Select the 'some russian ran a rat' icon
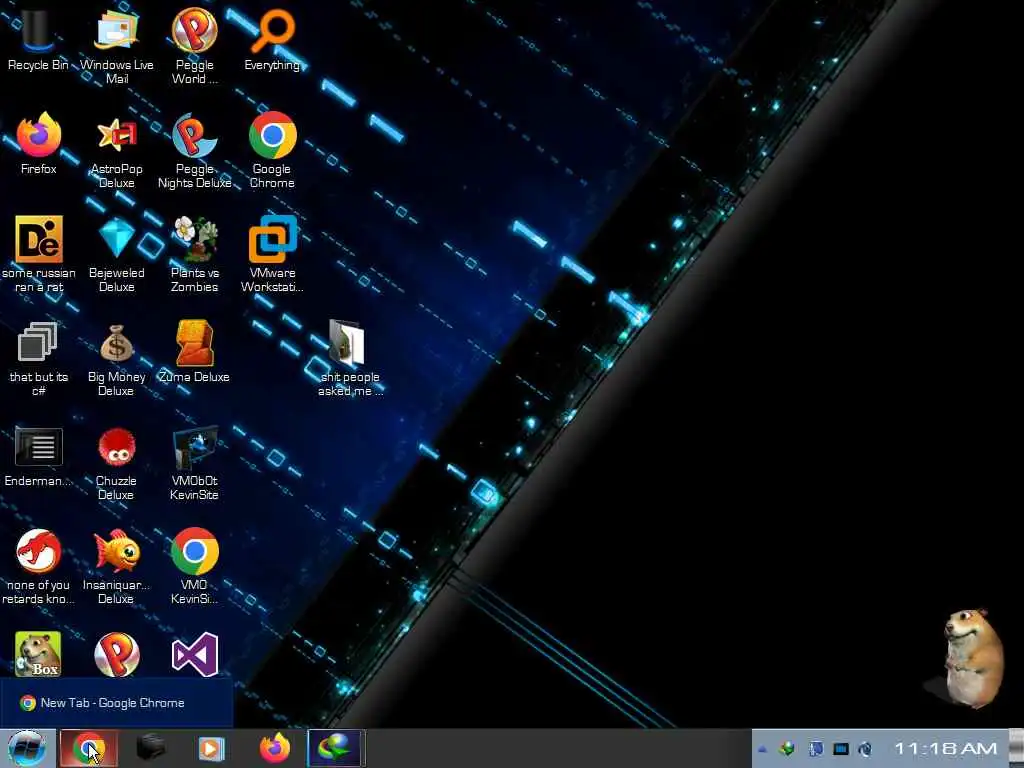This screenshot has height=768, width=1024. point(39,253)
